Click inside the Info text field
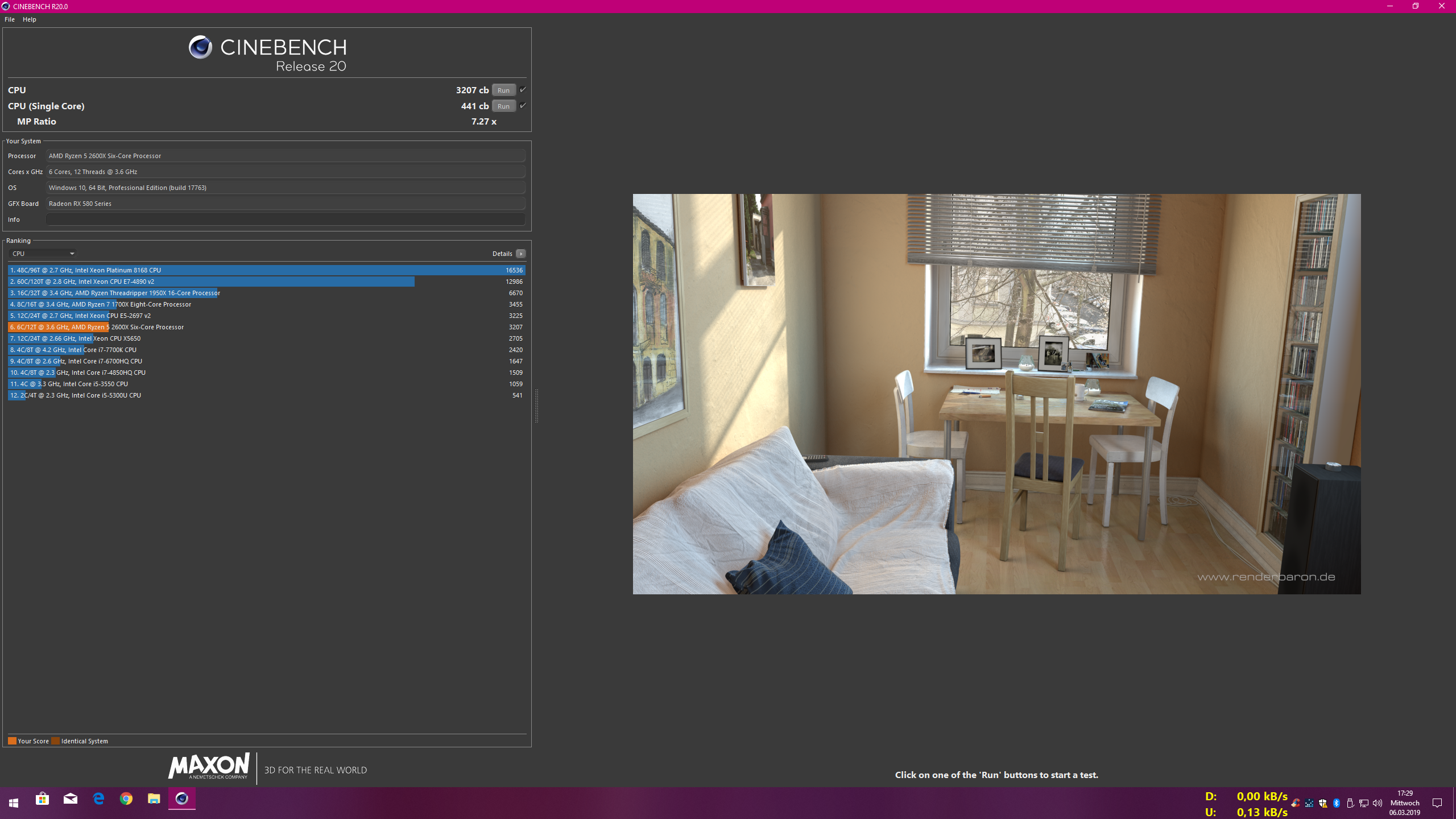This screenshot has height=819, width=1456. (x=284, y=219)
